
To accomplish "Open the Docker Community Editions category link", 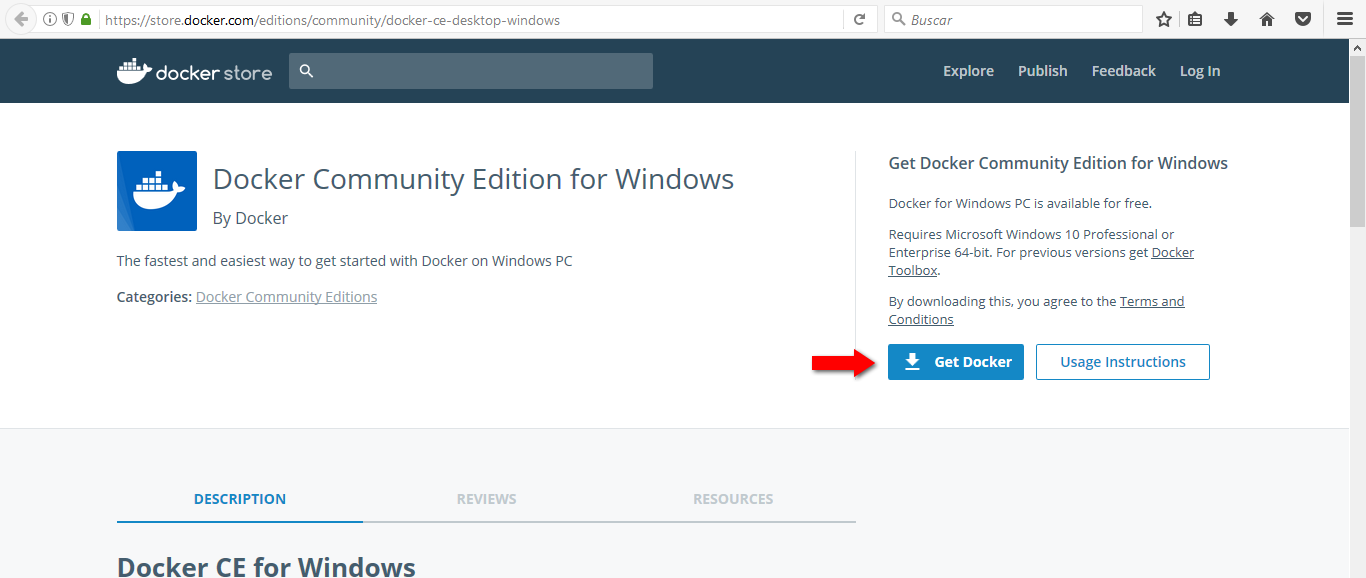I will 287,297.
